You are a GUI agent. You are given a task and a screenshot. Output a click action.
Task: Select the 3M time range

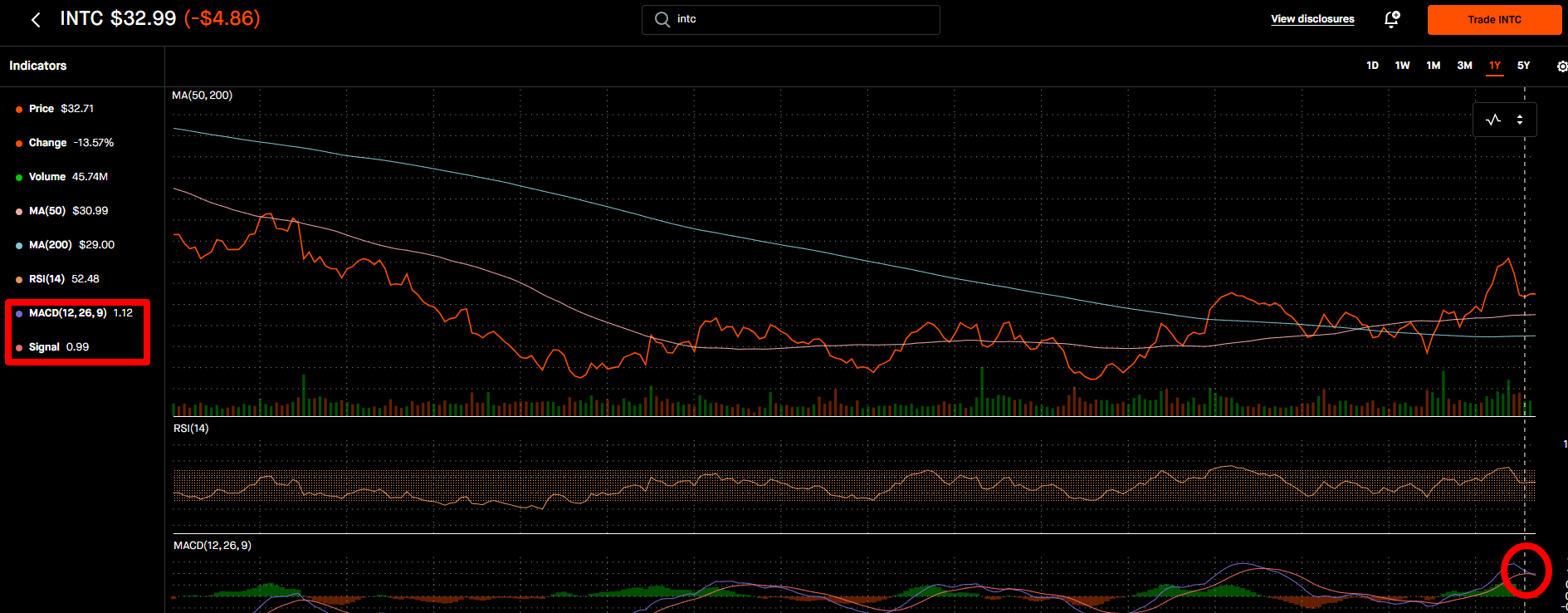[1464, 66]
